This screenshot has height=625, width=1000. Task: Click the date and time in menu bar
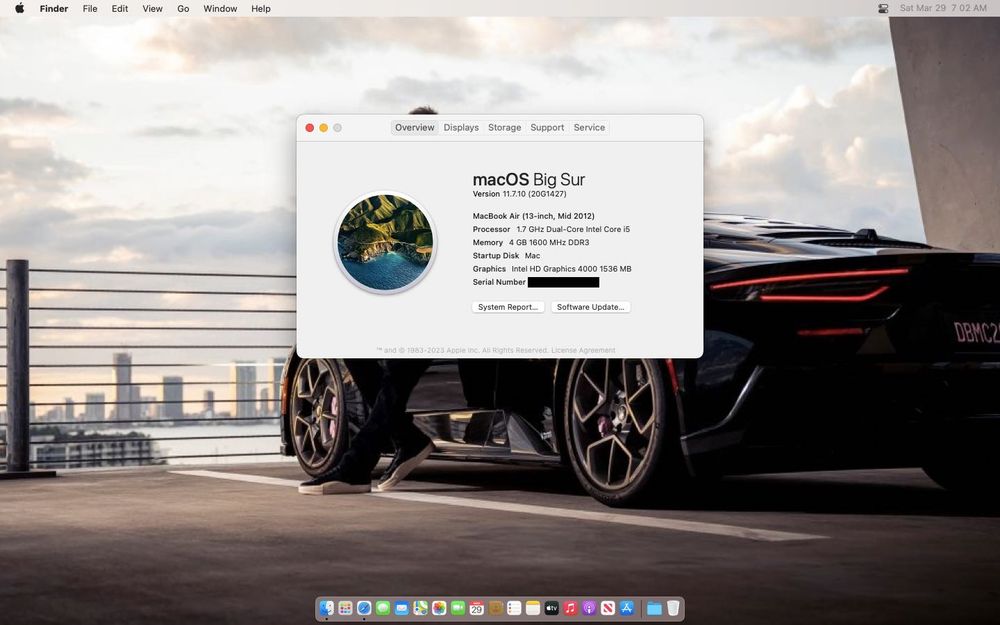point(943,8)
